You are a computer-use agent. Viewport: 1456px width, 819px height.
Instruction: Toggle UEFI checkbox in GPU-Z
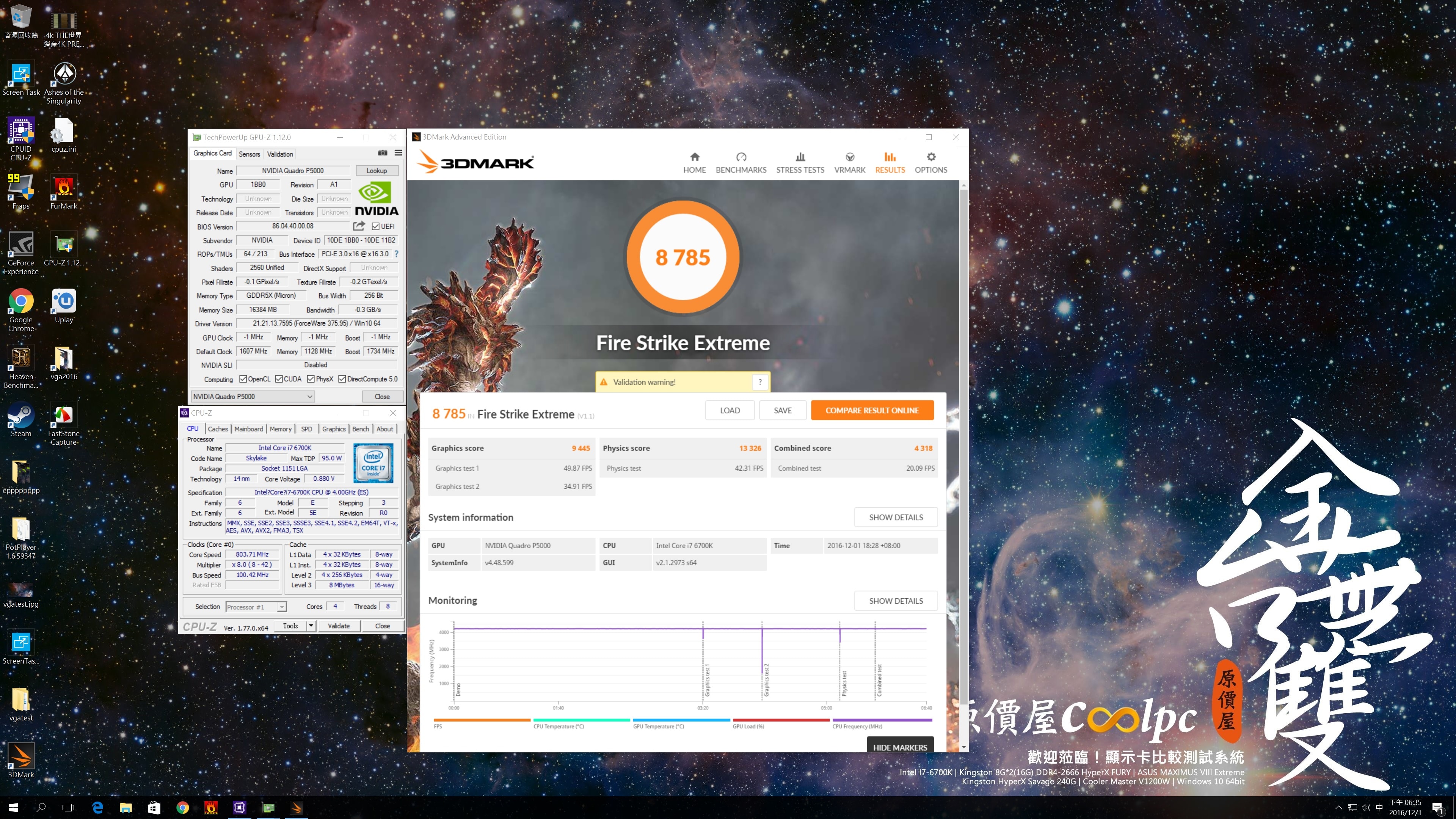tap(375, 226)
